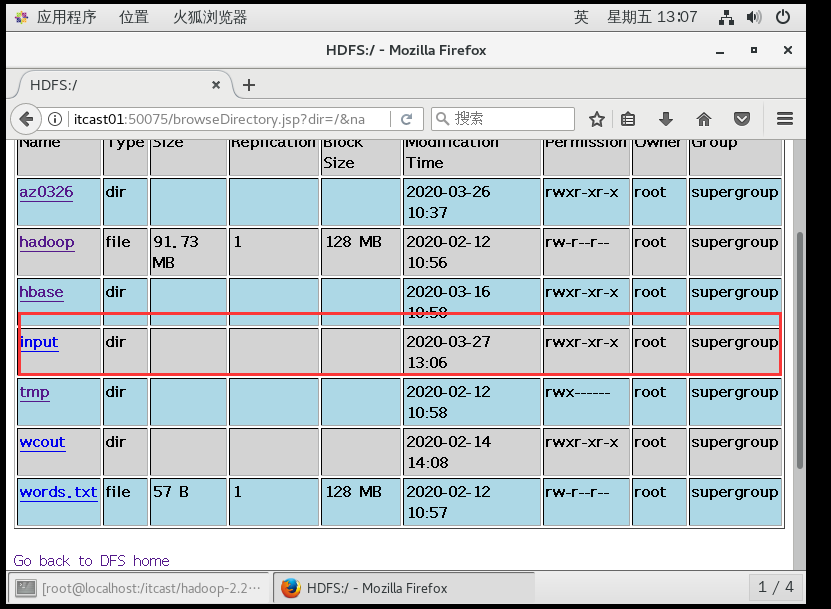The image size is (831, 609).
Task: Click input modification time 2020-03-27 13:06
Action: point(472,352)
